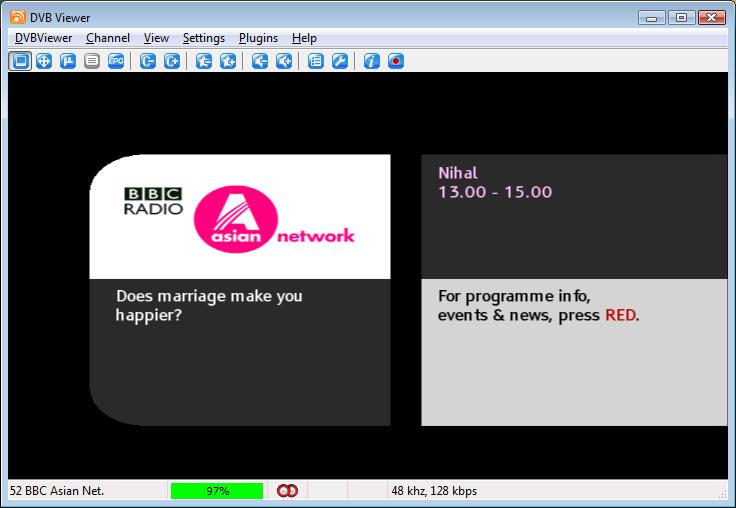This screenshot has height=508, width=736.
Task: Start recording with the red dot icon
Action: click(x=396, y=61)
